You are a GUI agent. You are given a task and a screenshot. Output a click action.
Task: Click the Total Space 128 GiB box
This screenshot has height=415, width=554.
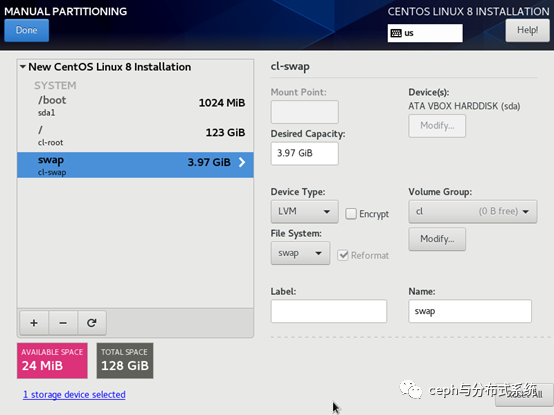pyautogui.click(x=125, y=361)
